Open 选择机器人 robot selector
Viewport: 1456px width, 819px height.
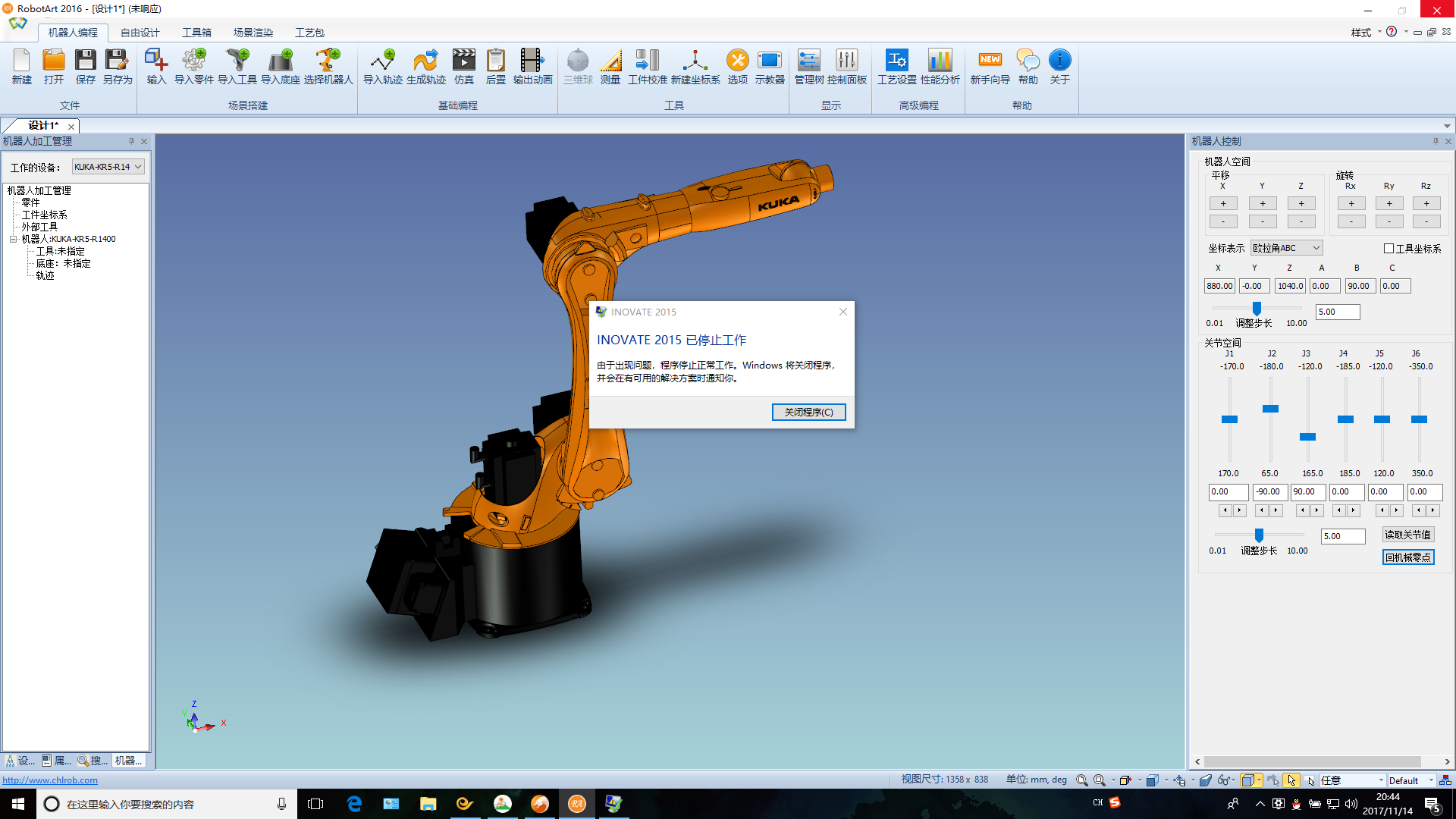pos(328,67)
